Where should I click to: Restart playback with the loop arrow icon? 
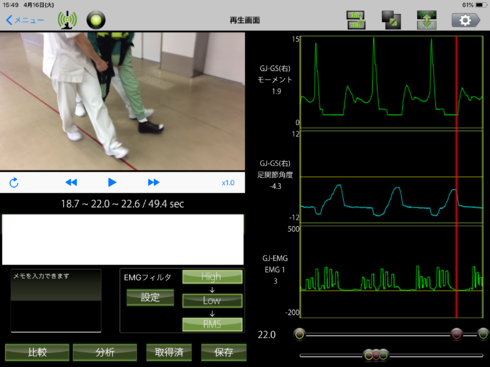14,183
